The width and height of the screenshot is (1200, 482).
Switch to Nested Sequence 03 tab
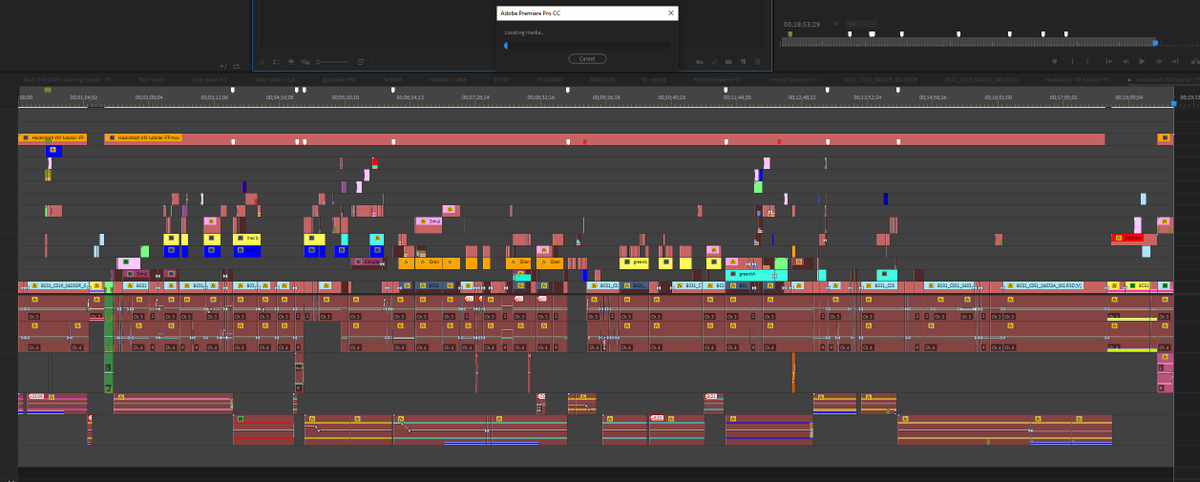pos(717,78)
